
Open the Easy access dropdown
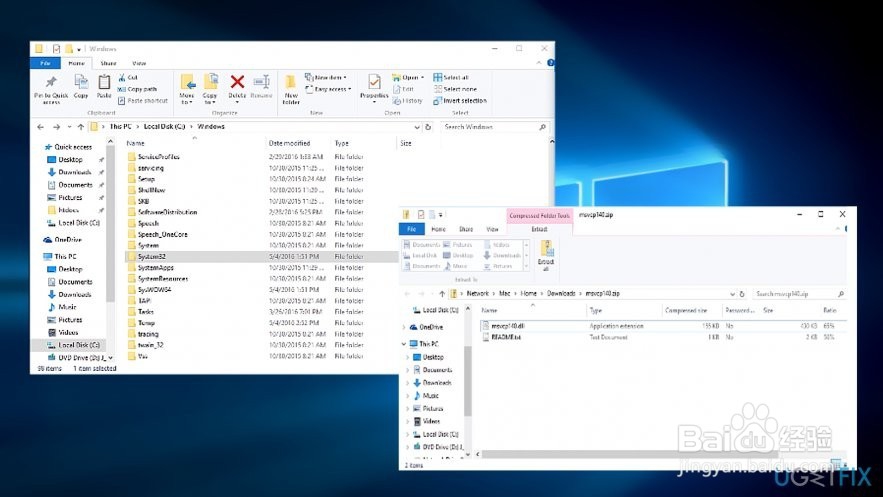[x=328, y=89]
